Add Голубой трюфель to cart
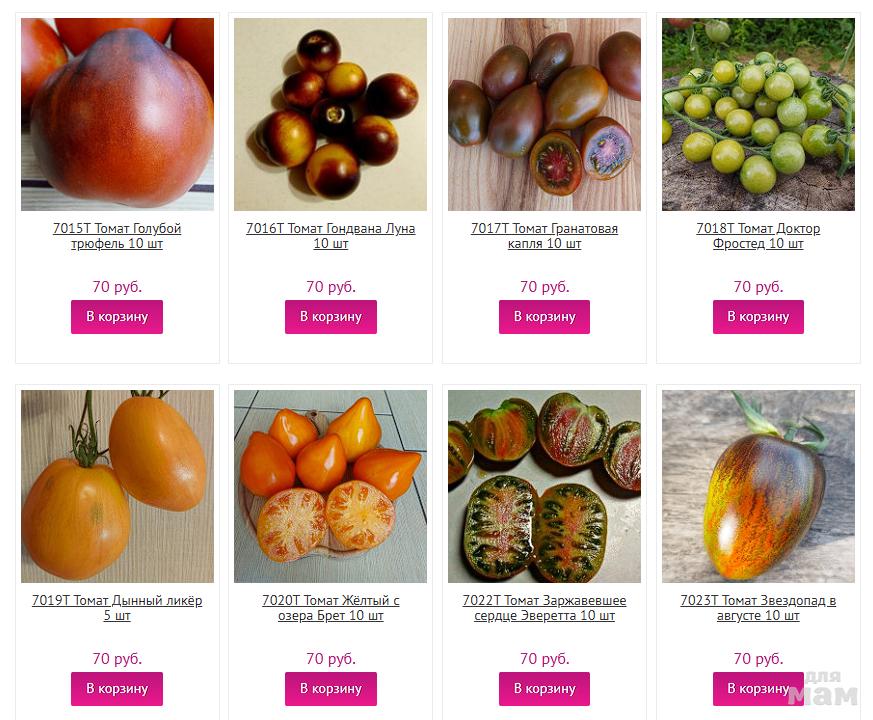Viewport: 873px width, 720px height. click(x=117, y=317)
